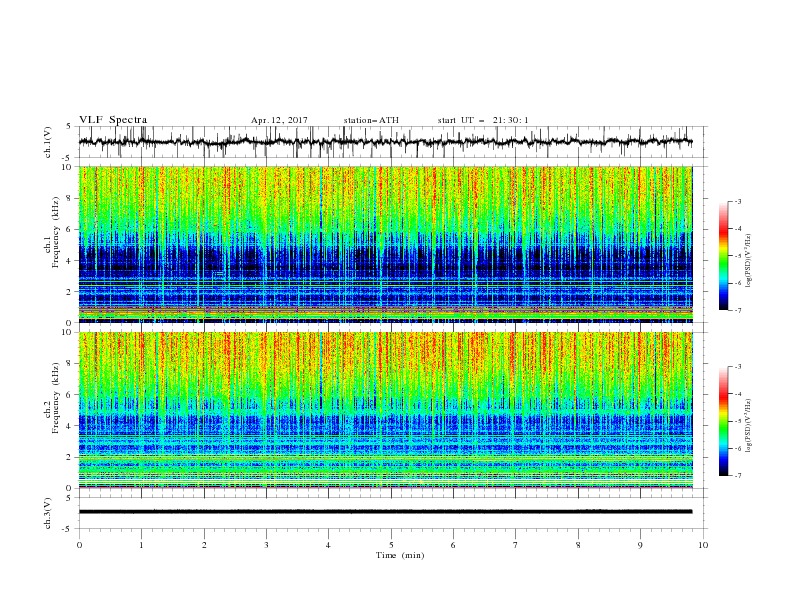Click the ch.3 flat waveform trace

[x=385, y=512]
